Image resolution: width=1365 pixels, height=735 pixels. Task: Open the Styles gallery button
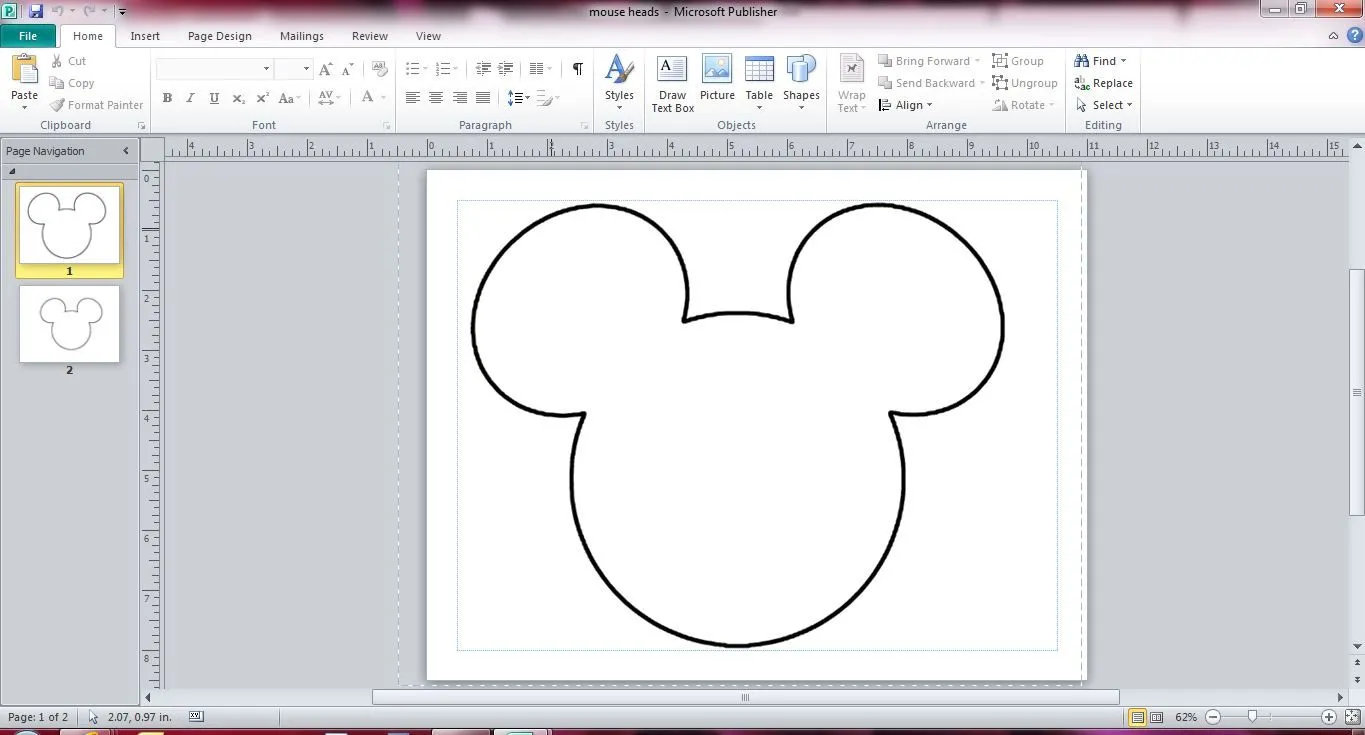[619, 82]
